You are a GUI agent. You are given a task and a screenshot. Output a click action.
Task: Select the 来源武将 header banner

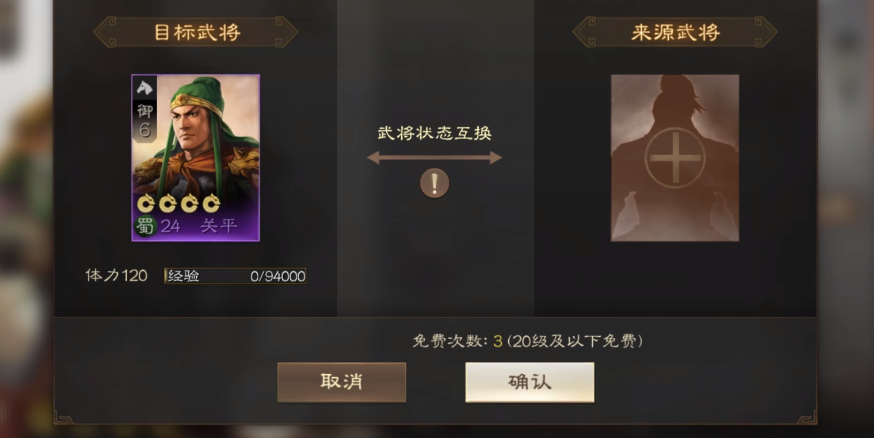point(675,32)
